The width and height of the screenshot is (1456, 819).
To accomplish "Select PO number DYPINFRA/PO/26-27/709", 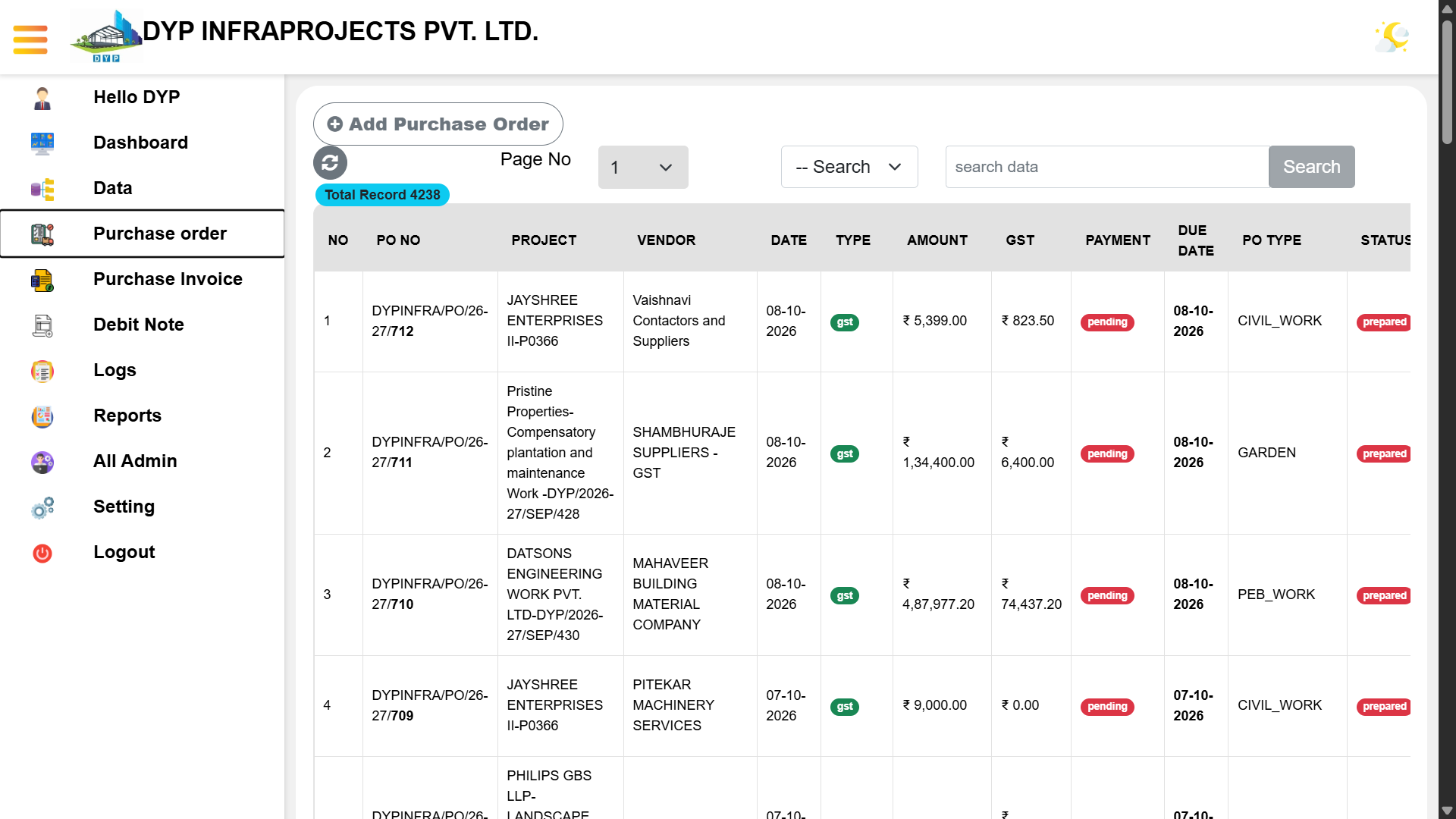I will pos(430,705).
